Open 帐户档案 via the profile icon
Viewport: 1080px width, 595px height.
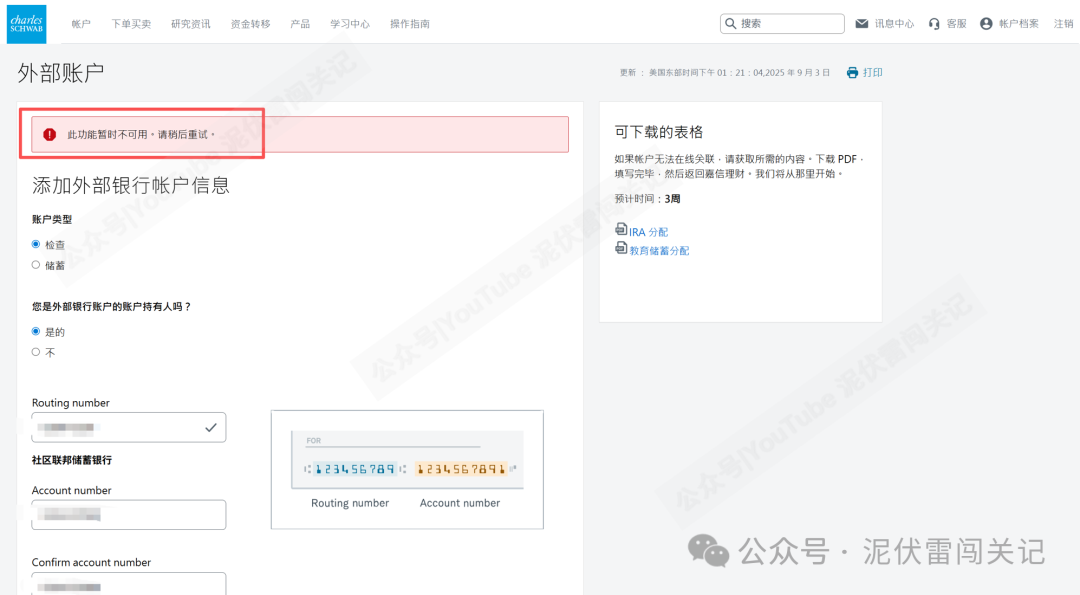986,22
